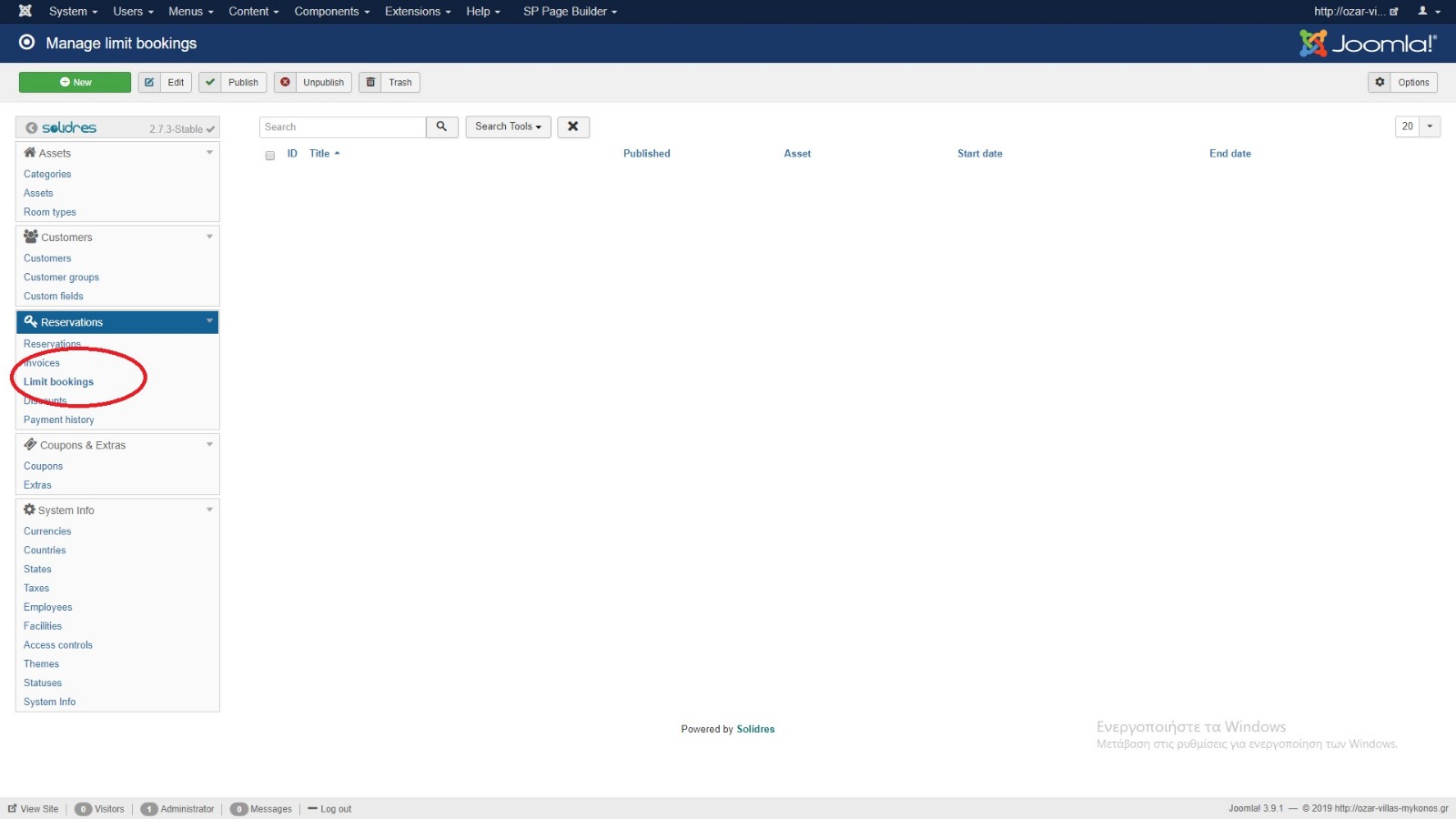Viewport: 1456px width, 819px height.
Task: Sort the list by Title column
Action: [319, 154]
